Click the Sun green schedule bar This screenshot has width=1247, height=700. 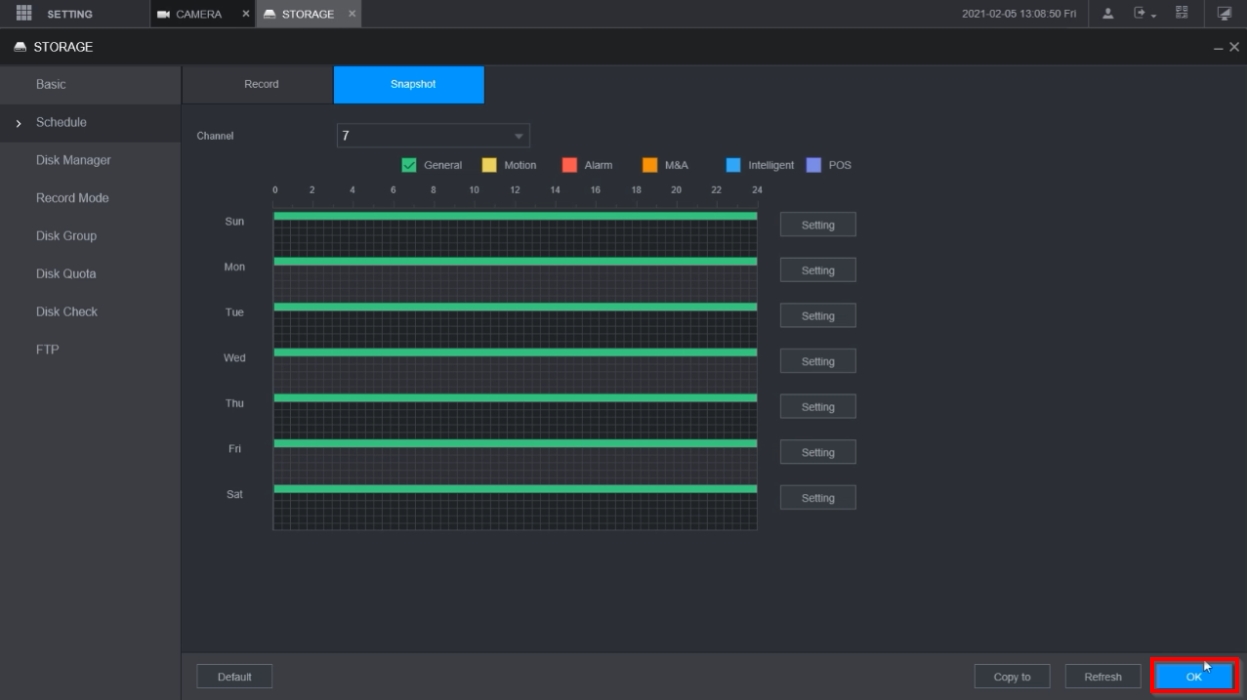click(x=515, y=215)
